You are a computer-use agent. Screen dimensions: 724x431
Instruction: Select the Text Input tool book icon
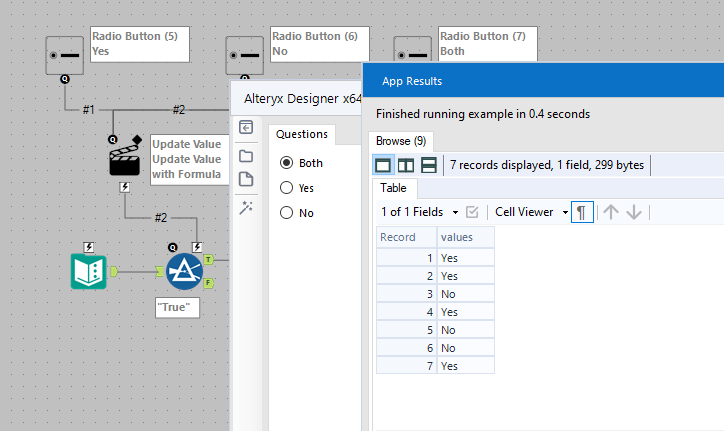tap(89, 272)
